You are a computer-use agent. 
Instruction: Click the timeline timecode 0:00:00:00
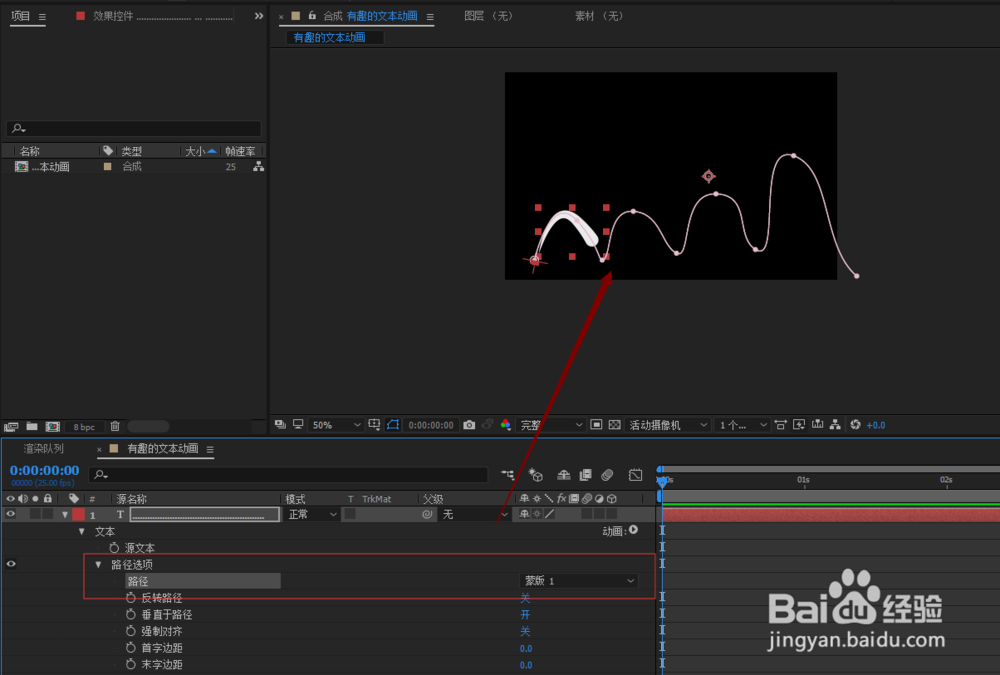pos(44,470)
